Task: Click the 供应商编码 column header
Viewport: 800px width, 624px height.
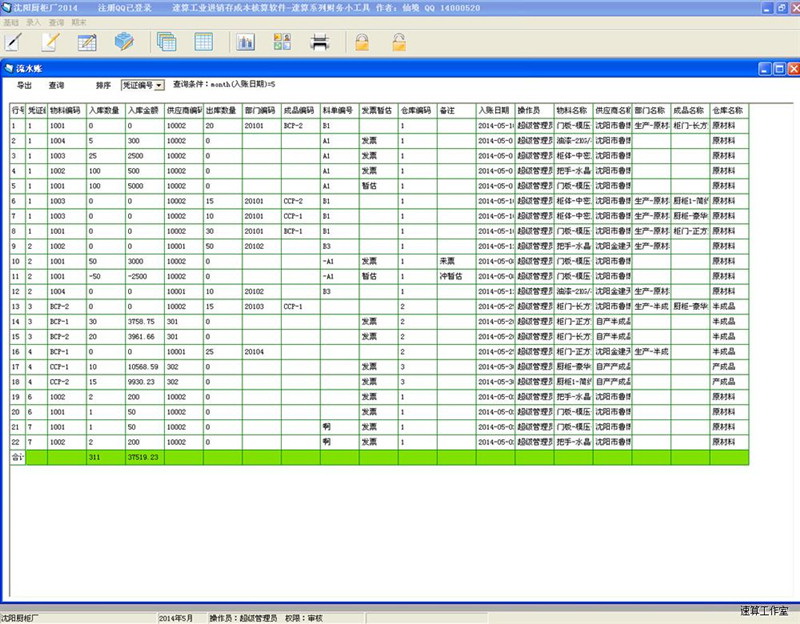Action: (184, 110)
